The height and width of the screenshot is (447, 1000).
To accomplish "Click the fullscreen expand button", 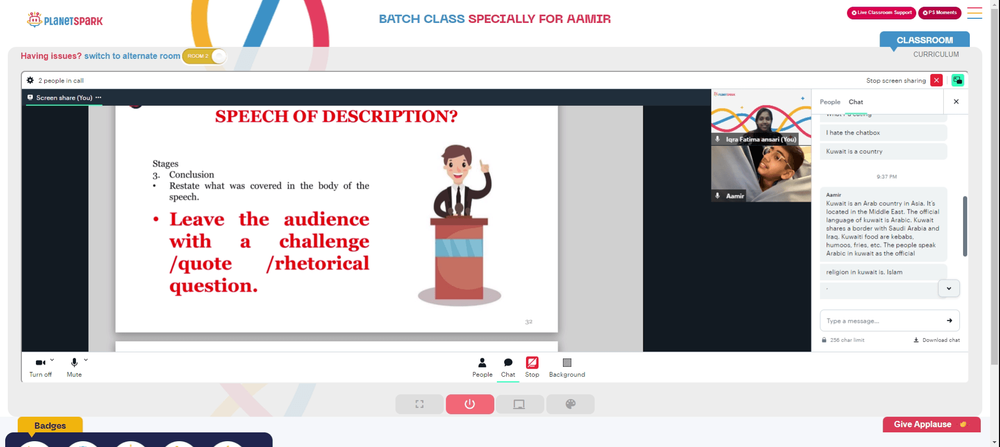I will 419,404.
